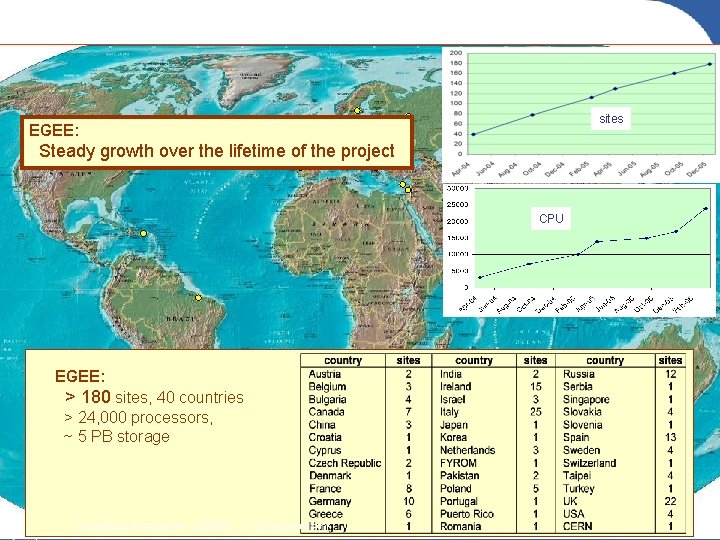This screenshot has height=540, width=720.
Task: Select the 'Sweden' table cell
Action: [x=581, y=450]
